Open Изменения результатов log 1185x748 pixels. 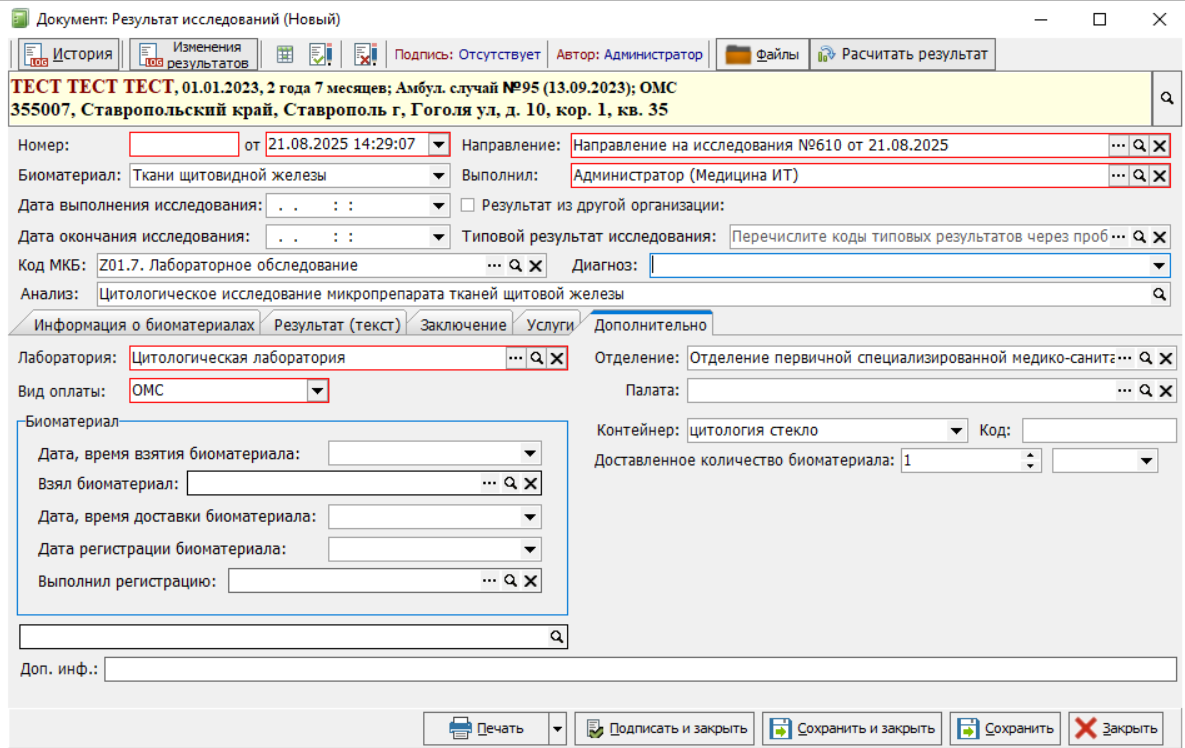(193, 54)
